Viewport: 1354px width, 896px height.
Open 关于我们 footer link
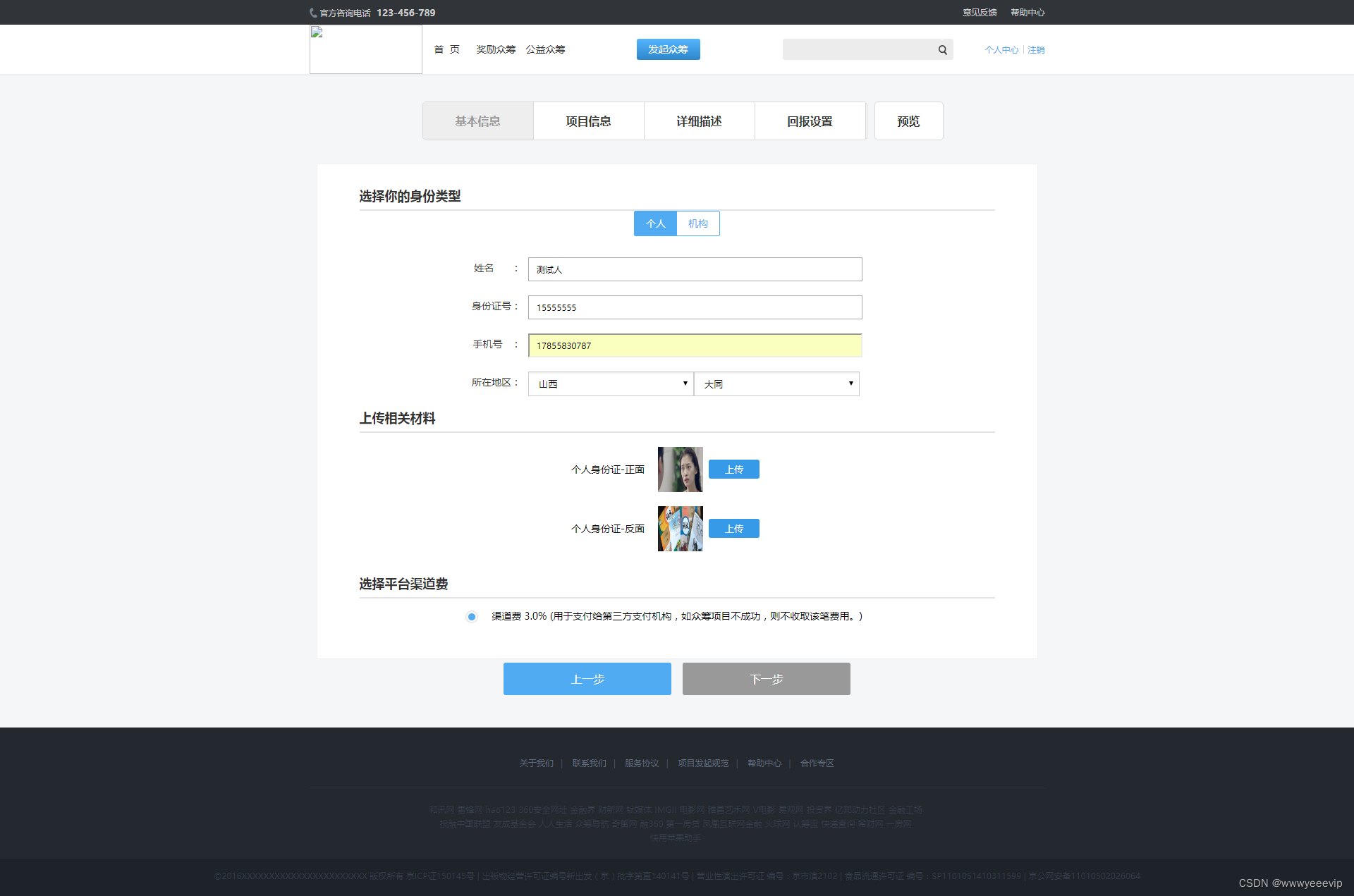[x=537, y=763]
